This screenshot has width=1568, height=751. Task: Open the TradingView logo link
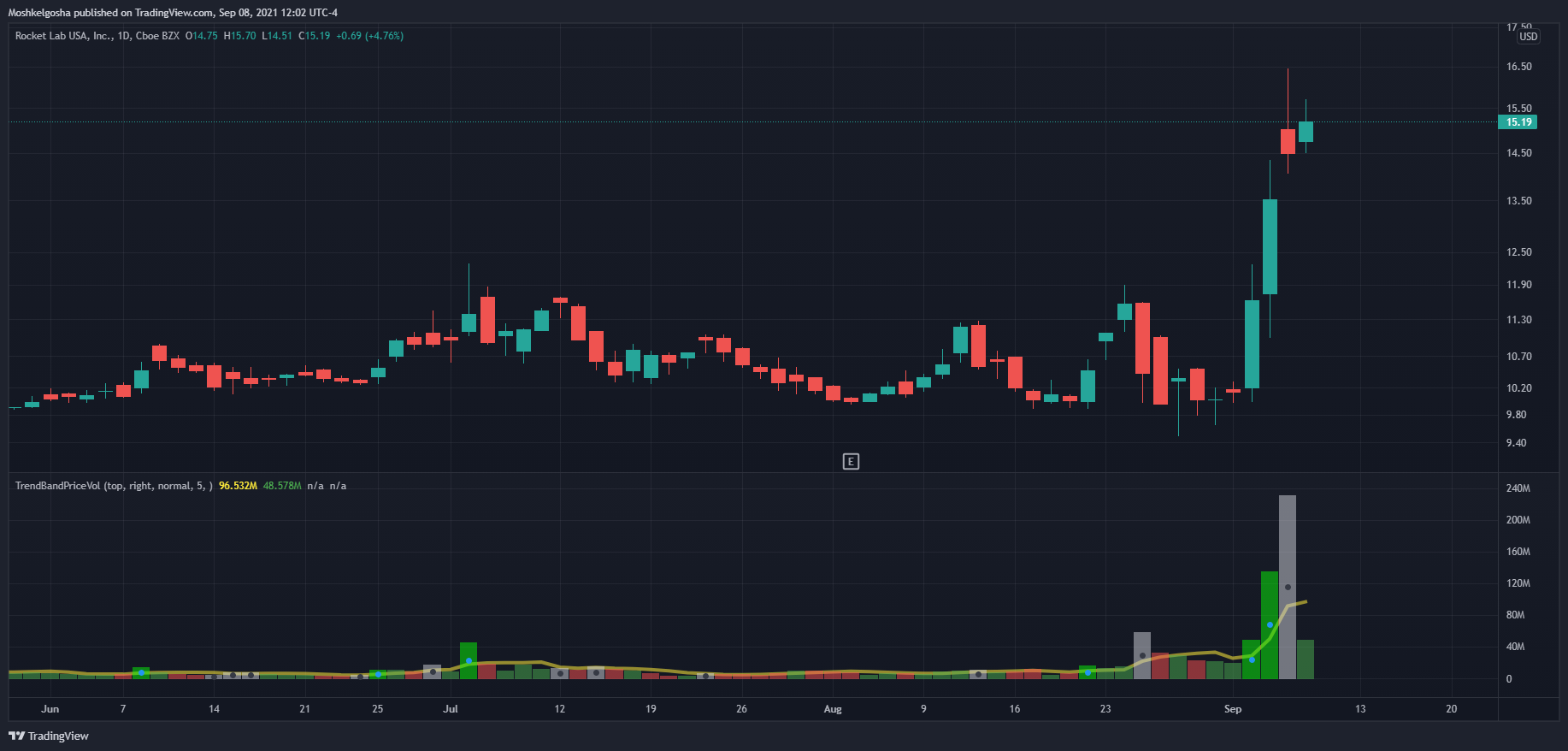click(49, 736)
